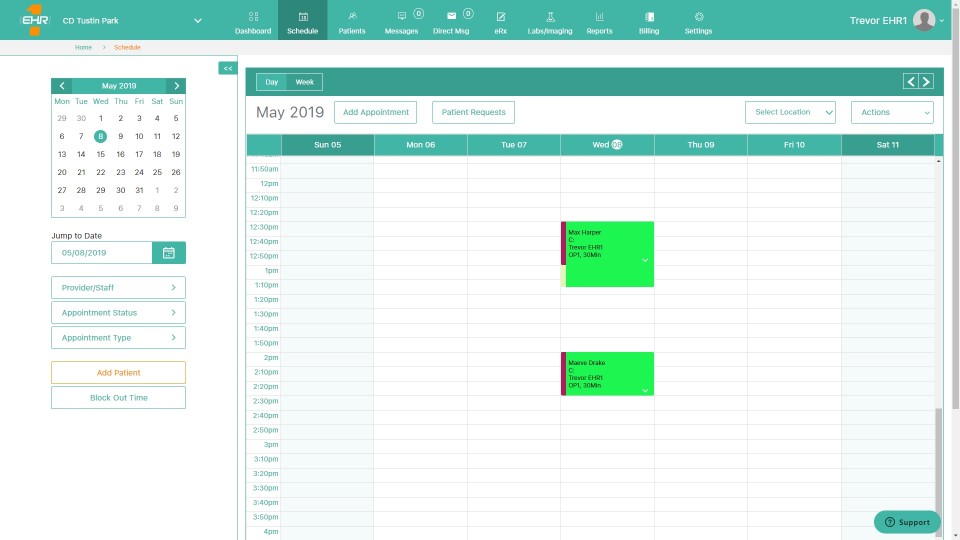Click the Thu 09 column header
The height and width of the screenshot is (540, 960).
pos(701,145)
